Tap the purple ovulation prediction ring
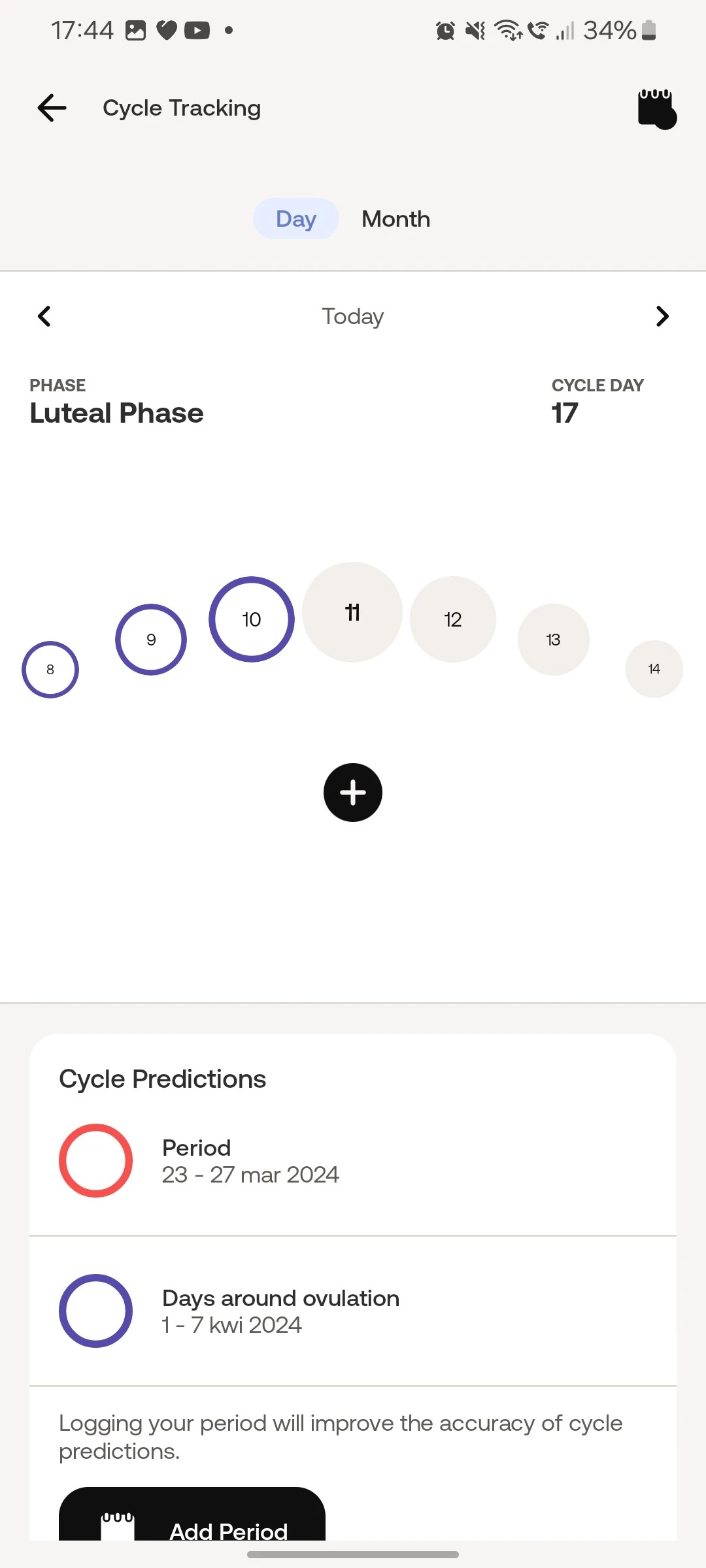 click(x=96, y=1311)
